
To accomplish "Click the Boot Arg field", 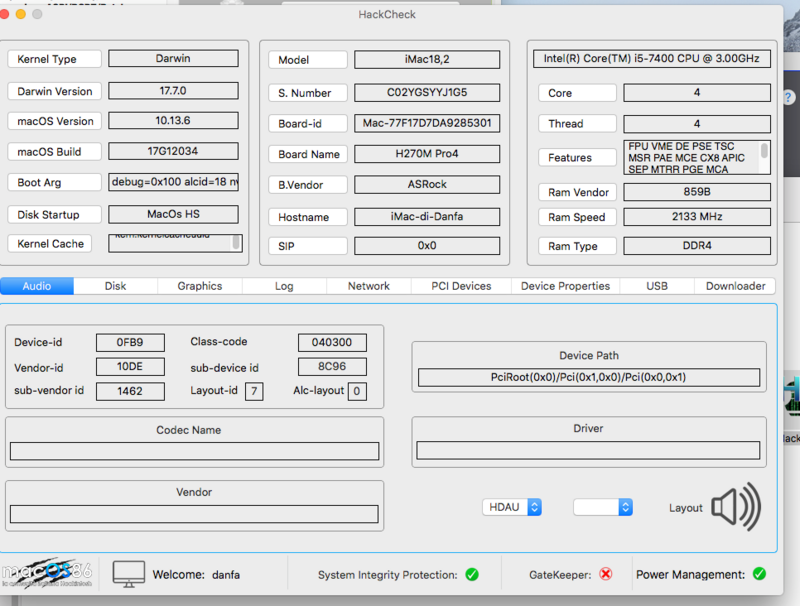I will pos(173,182).
